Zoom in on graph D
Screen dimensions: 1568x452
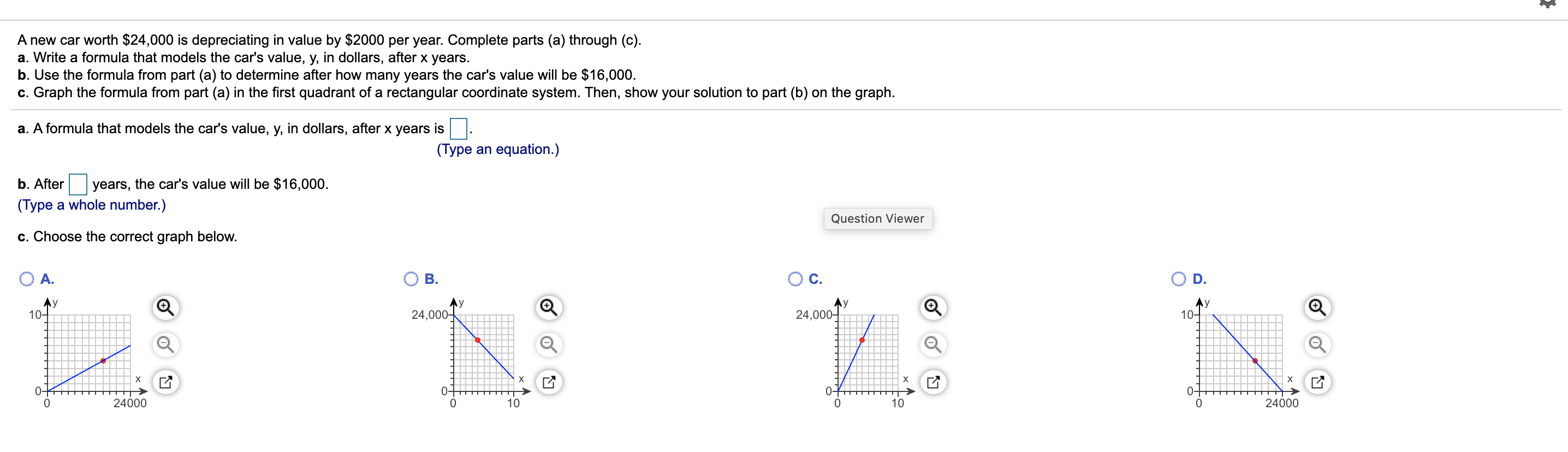click(1317, 307)
